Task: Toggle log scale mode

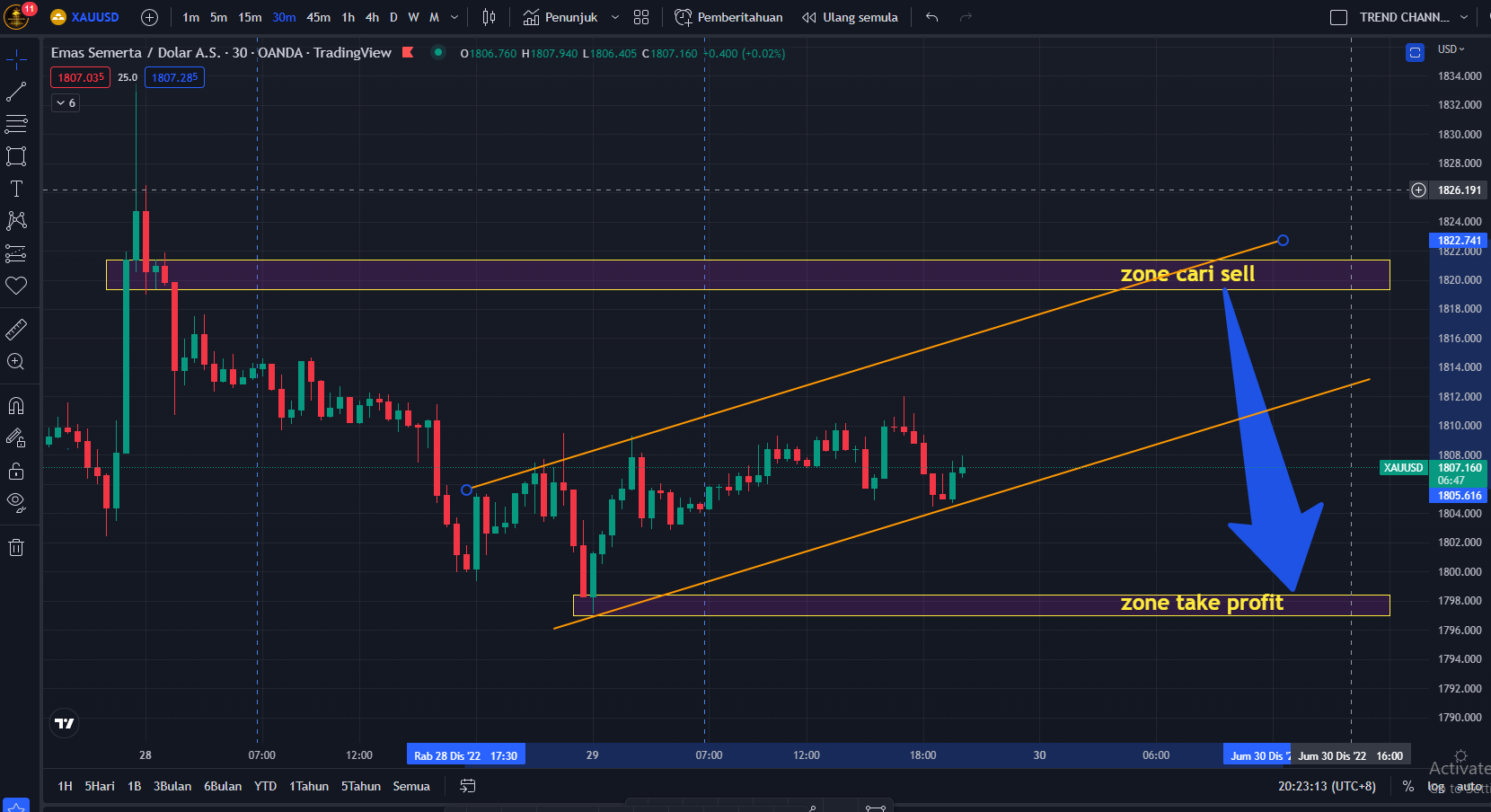Action: (1436, 786)
